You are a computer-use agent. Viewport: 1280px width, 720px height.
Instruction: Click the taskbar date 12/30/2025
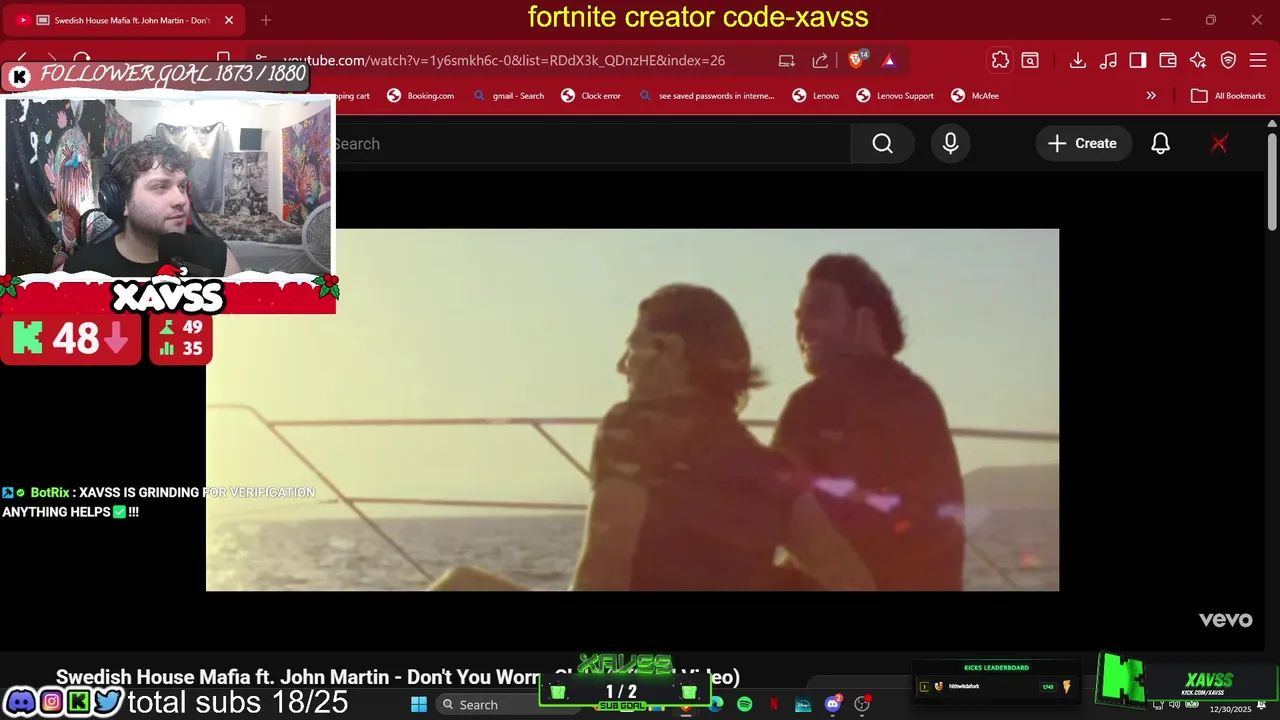click(x=1230, y=710)
